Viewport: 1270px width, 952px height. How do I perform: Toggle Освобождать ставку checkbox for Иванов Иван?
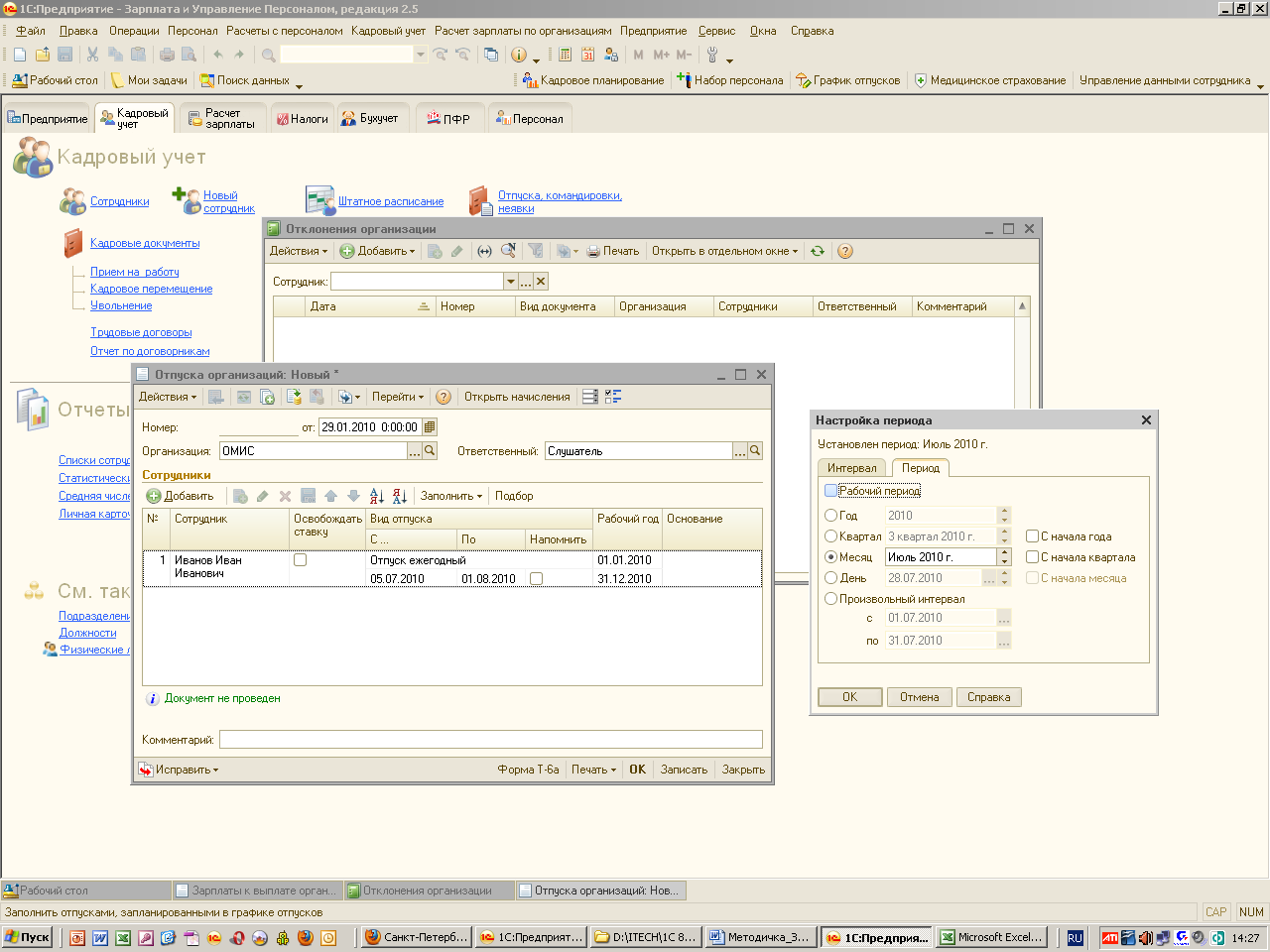(x=300, y=560)
